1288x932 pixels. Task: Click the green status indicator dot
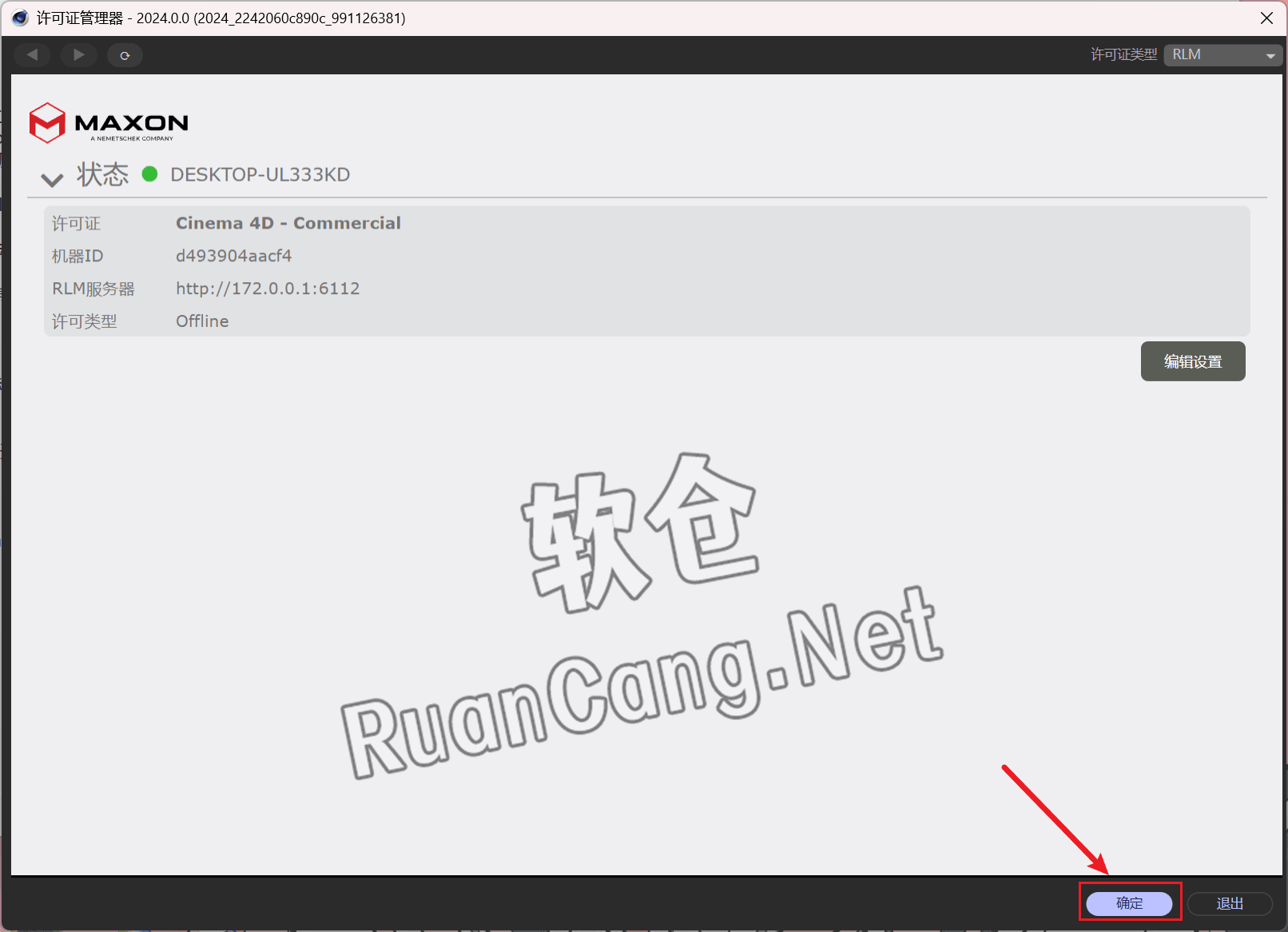tap(149, 174)
